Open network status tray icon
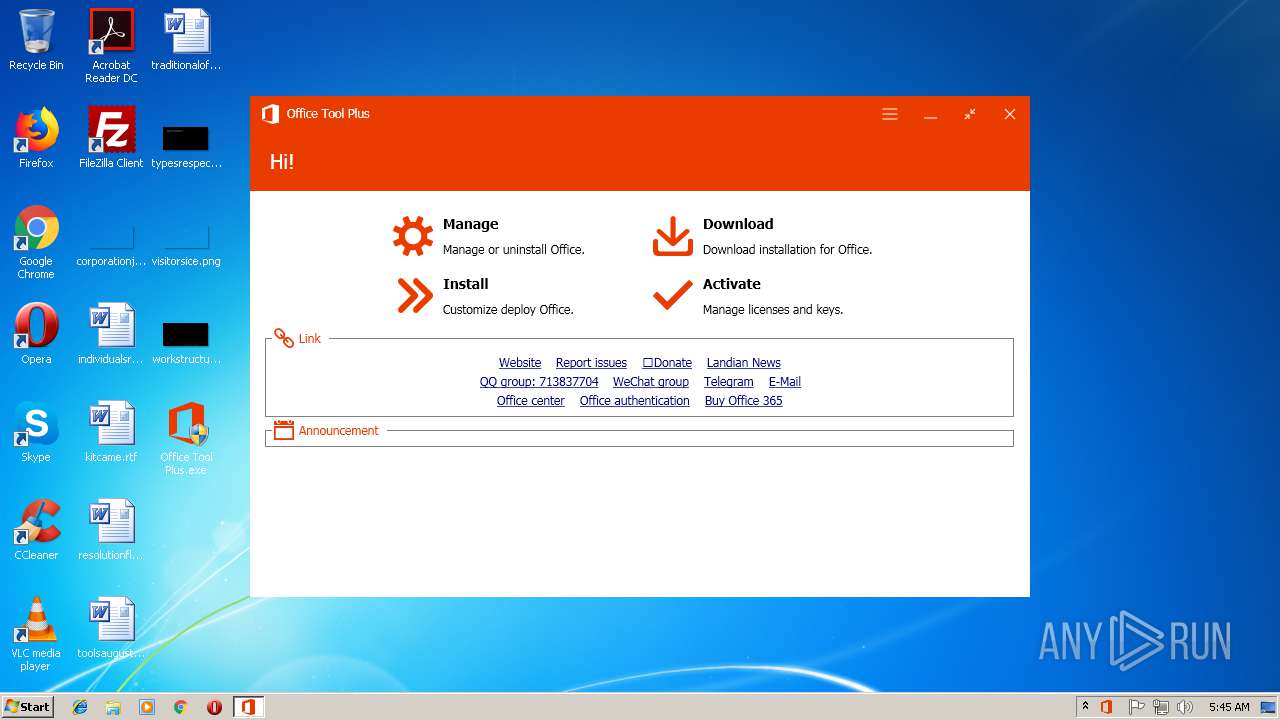1280x720 pixels. 1161,707
